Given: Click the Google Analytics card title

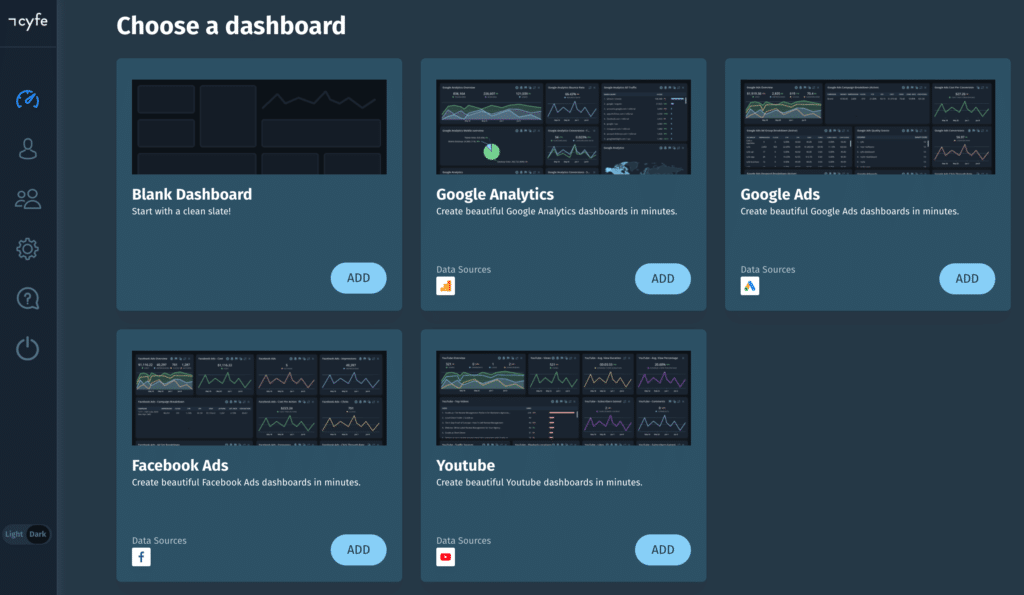Looking at the screenshot, I should tap(495, 195).
